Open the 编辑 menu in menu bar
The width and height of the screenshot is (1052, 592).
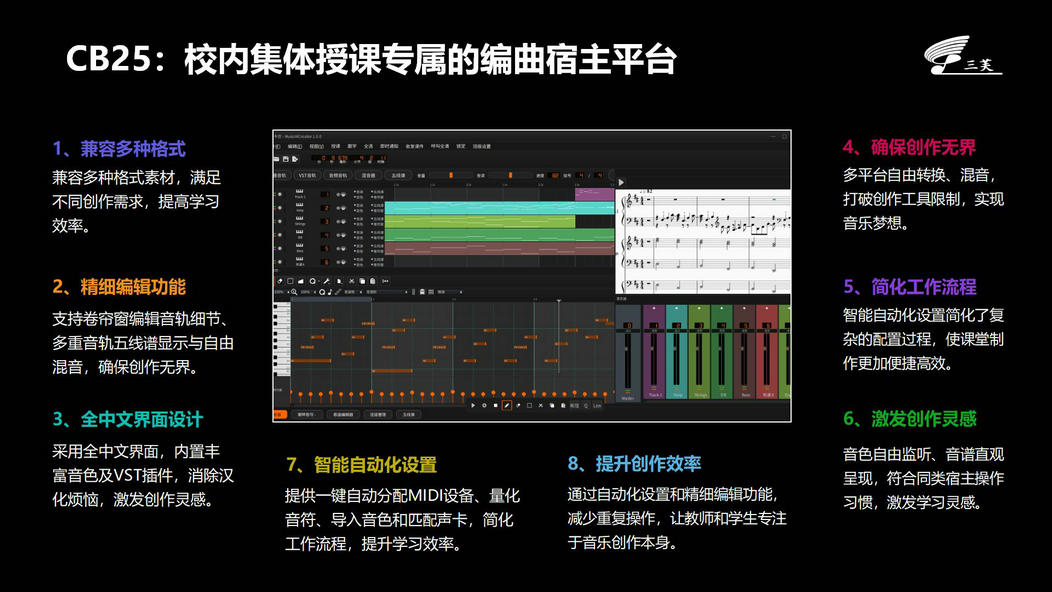pyautogui.click(x=295, y=146)
